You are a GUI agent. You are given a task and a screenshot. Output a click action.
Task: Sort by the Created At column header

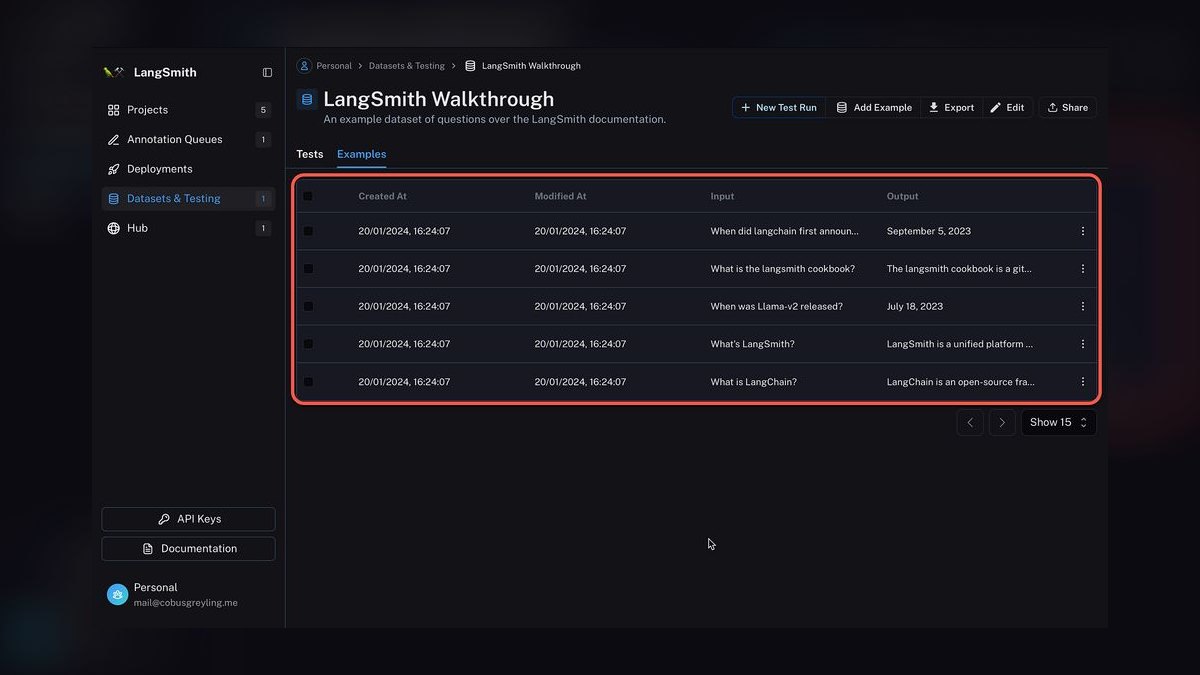coord(383,196)
